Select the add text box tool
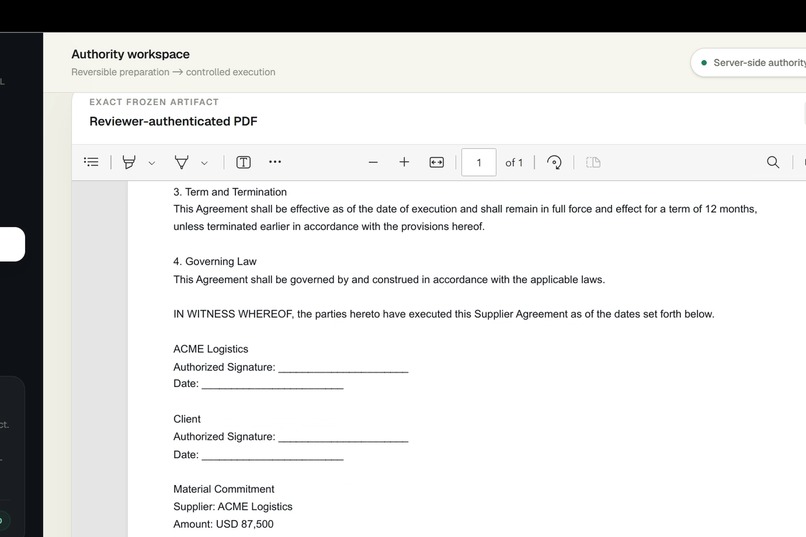806x537 pixels. pos(243,162)
